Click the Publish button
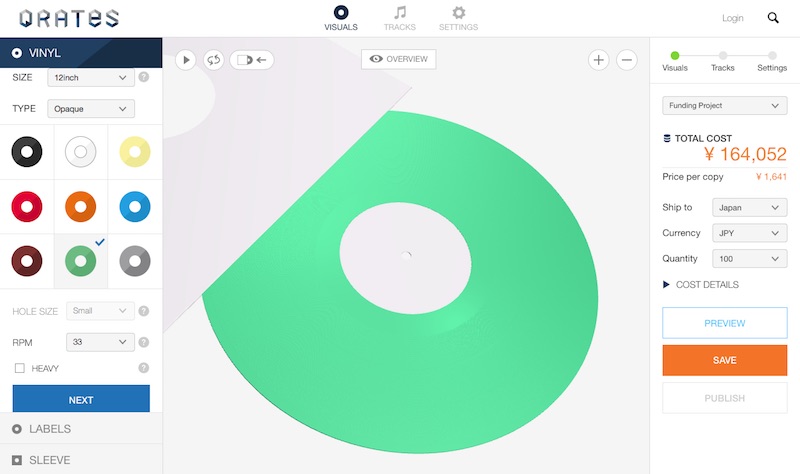 (x=724, y=398)
